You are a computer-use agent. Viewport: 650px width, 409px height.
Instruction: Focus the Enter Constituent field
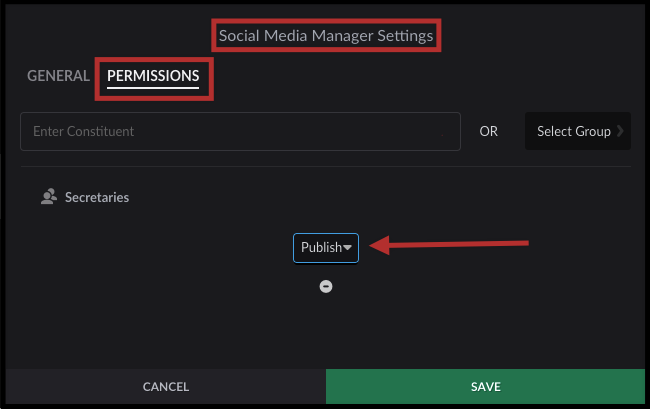240,131
